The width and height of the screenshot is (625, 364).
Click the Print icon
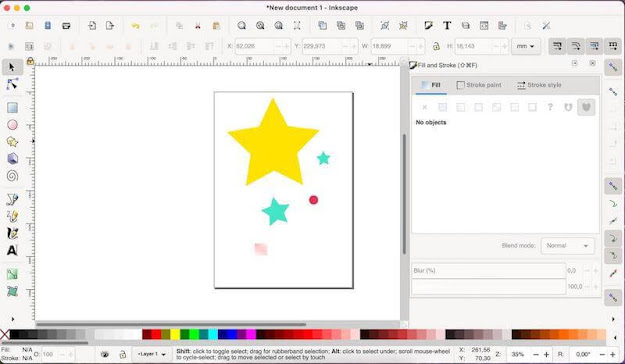click(x=66, y=26)
